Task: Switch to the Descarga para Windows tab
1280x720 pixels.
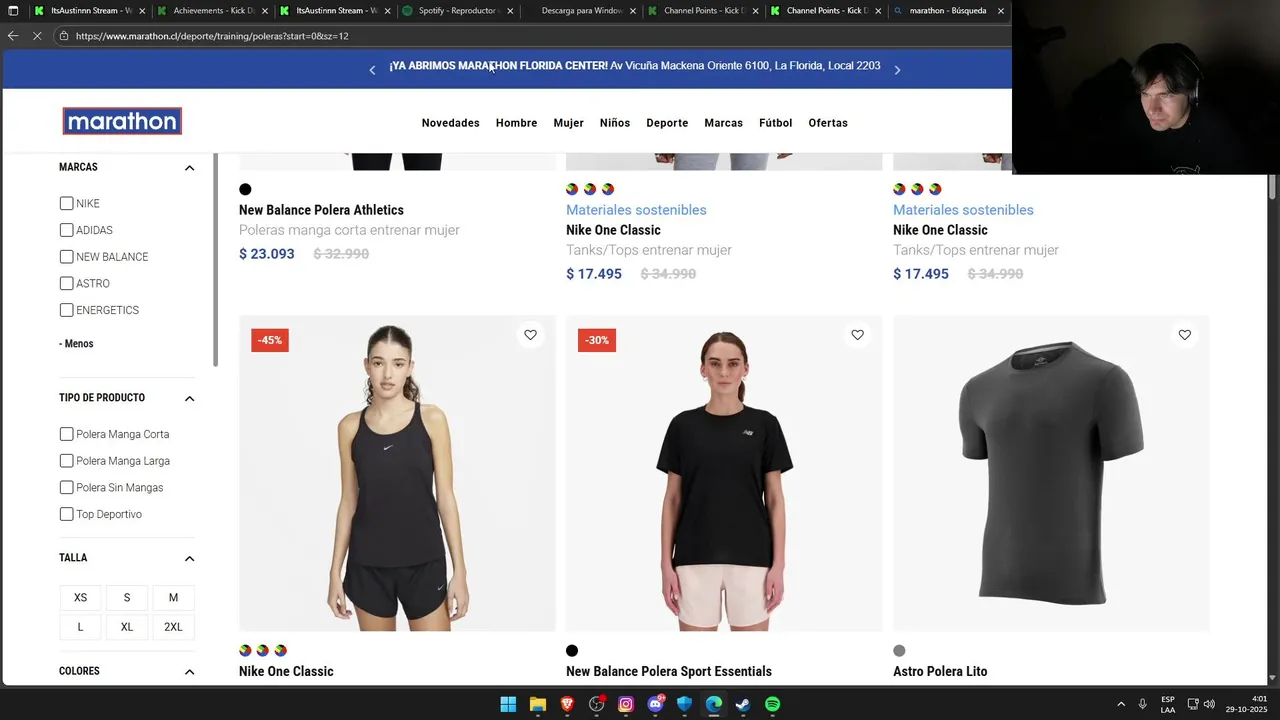Action: click(x=580, y=11)
